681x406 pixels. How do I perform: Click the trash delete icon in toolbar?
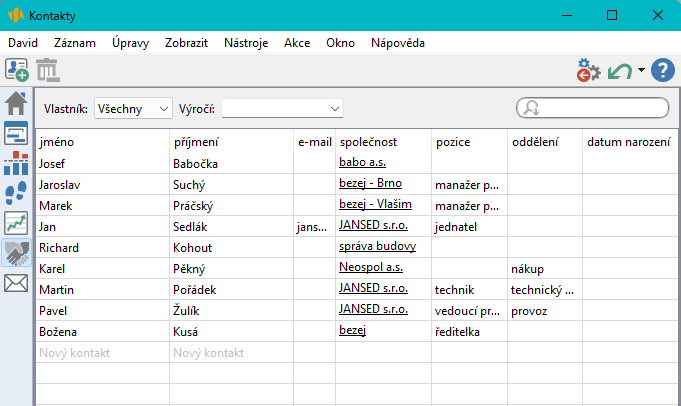(47, 70)
